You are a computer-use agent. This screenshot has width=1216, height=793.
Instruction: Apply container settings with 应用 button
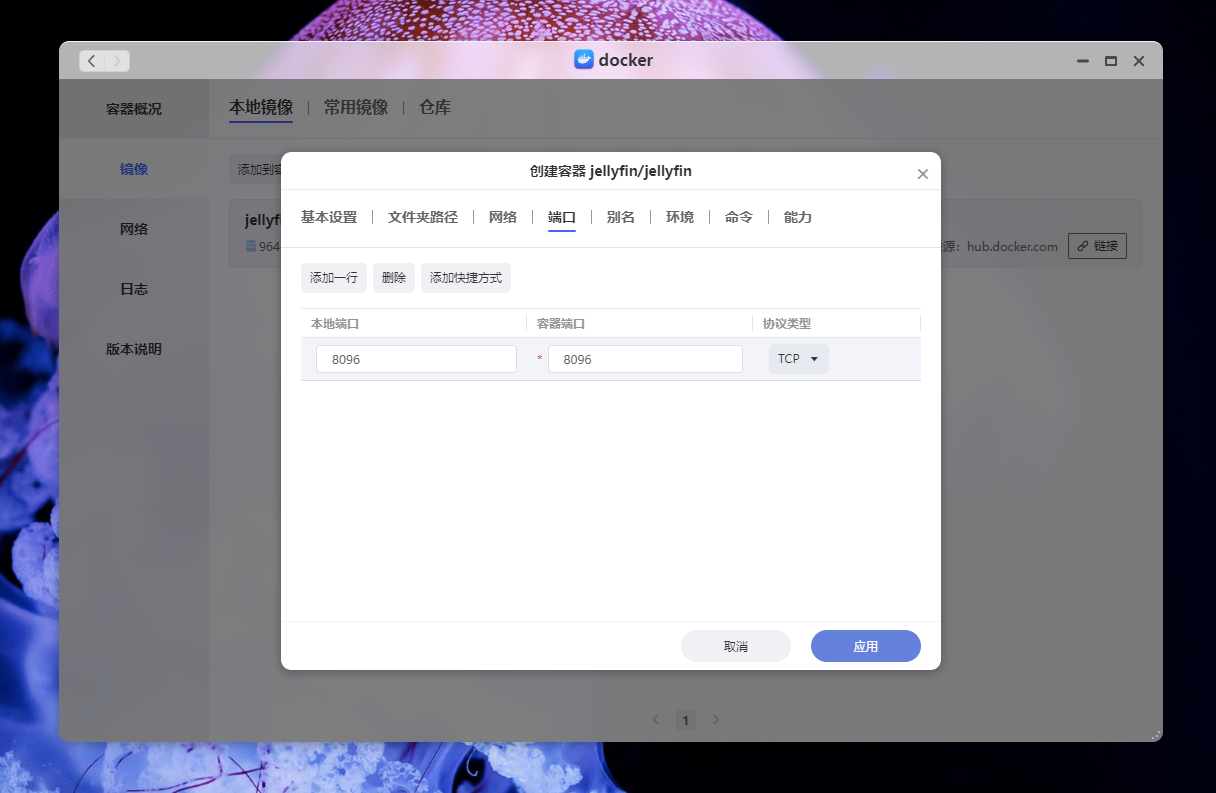tap(866, 646)
